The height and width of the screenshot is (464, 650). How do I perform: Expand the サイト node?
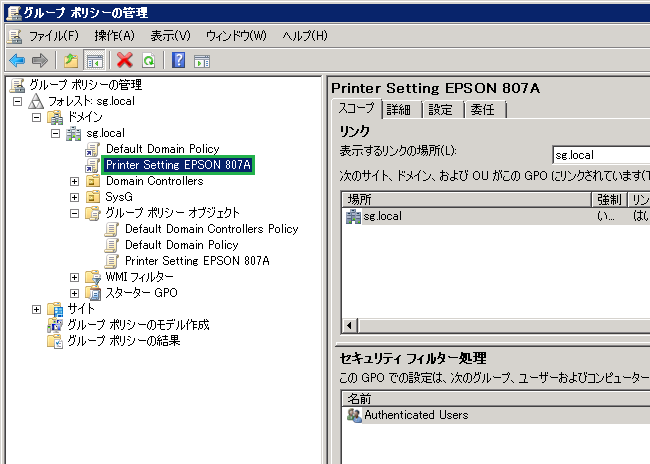point(36,309)
